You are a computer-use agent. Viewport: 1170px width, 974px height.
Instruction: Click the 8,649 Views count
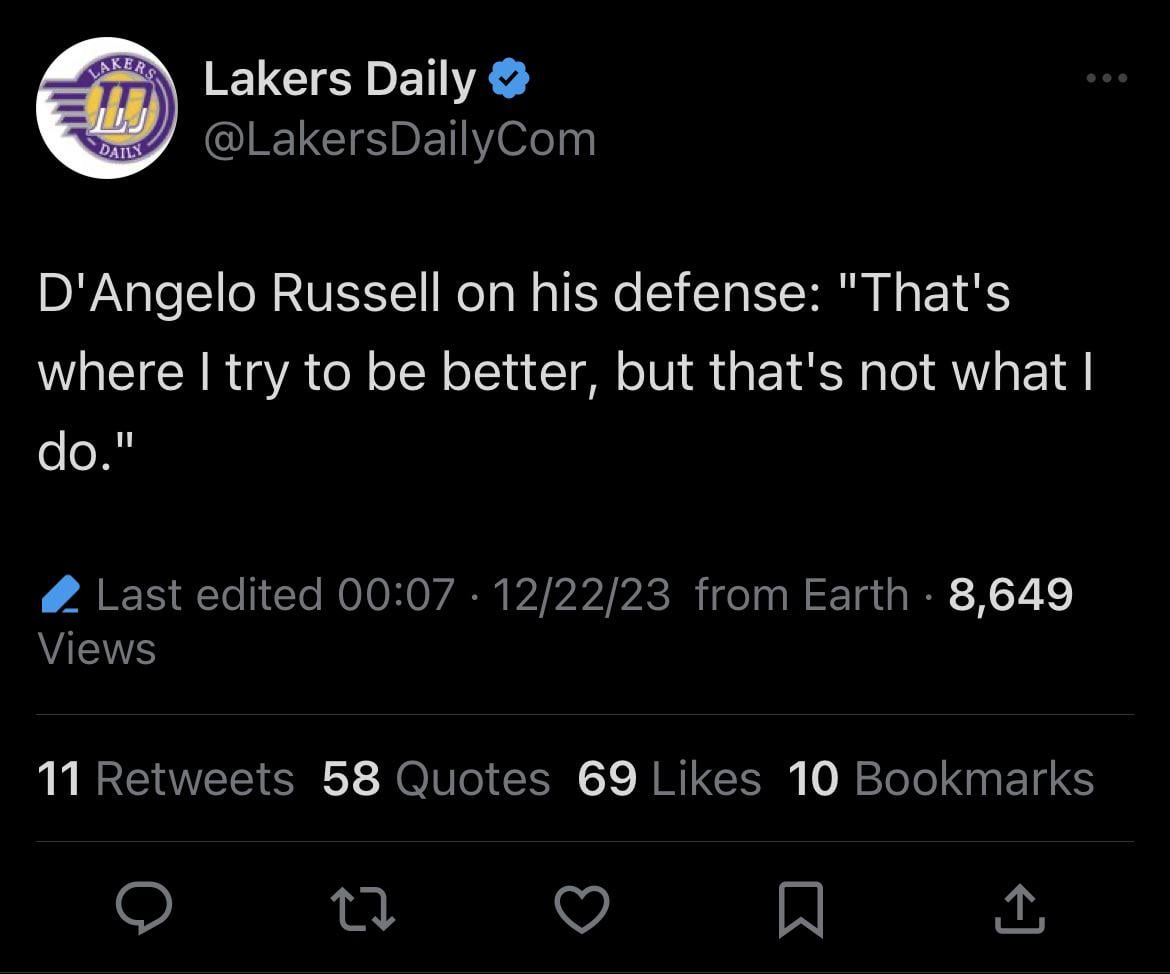[x=1010, y=595]
